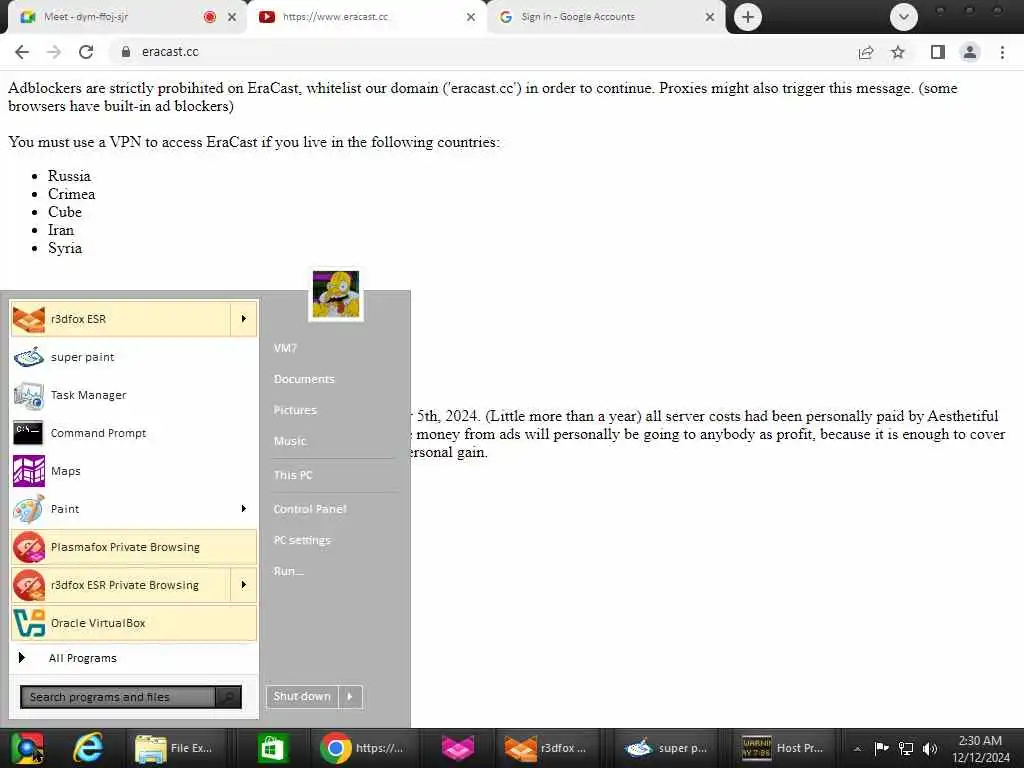Switch to Host Pr... taskbar window

784,748
